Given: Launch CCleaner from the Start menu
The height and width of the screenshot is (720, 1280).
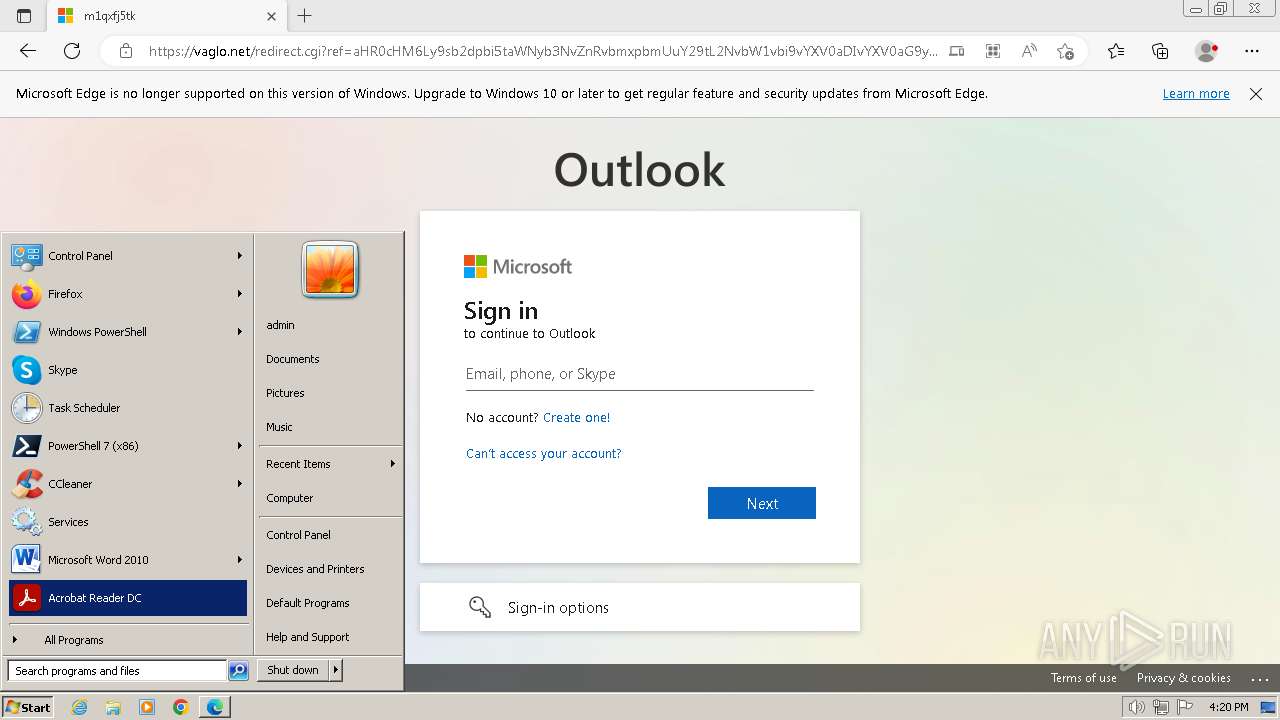Looking at the screenshot, I should pos(128,484).
